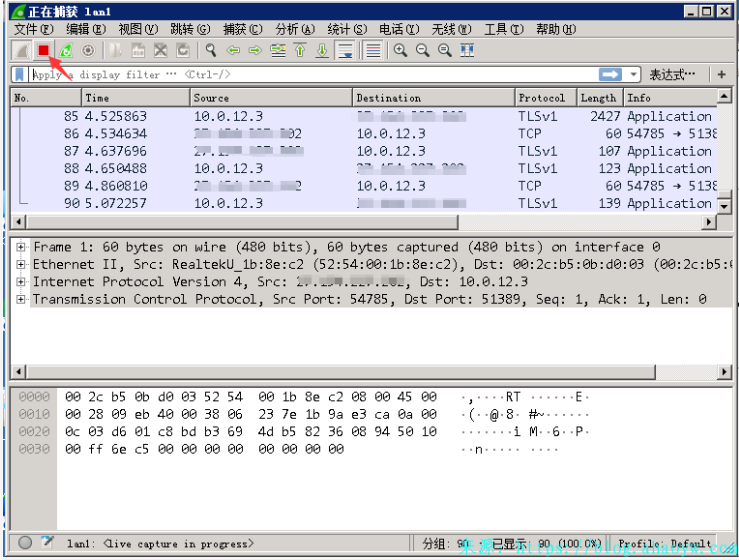Click the 表达式 expression button
Image resolution: width=739 pixels, height=560 pixels.
(x=672, y=75)
